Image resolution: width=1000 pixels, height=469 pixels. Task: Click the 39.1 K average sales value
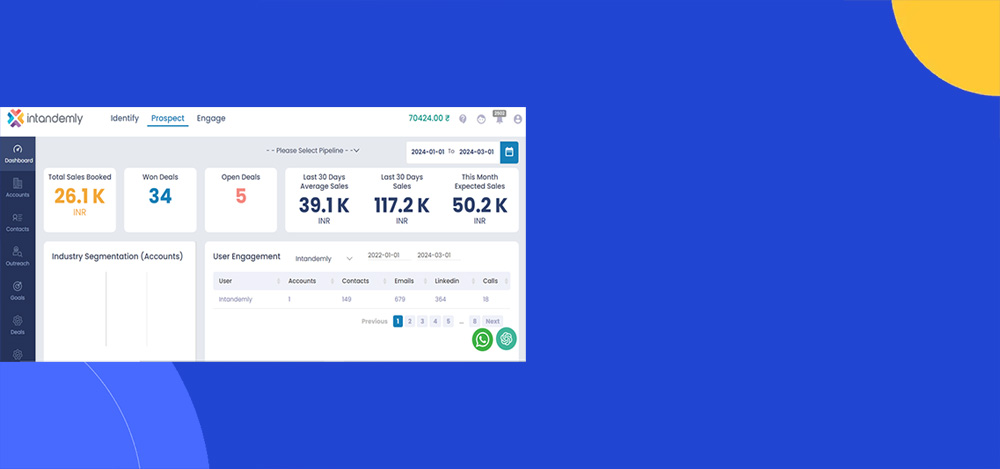click(324, 205)
